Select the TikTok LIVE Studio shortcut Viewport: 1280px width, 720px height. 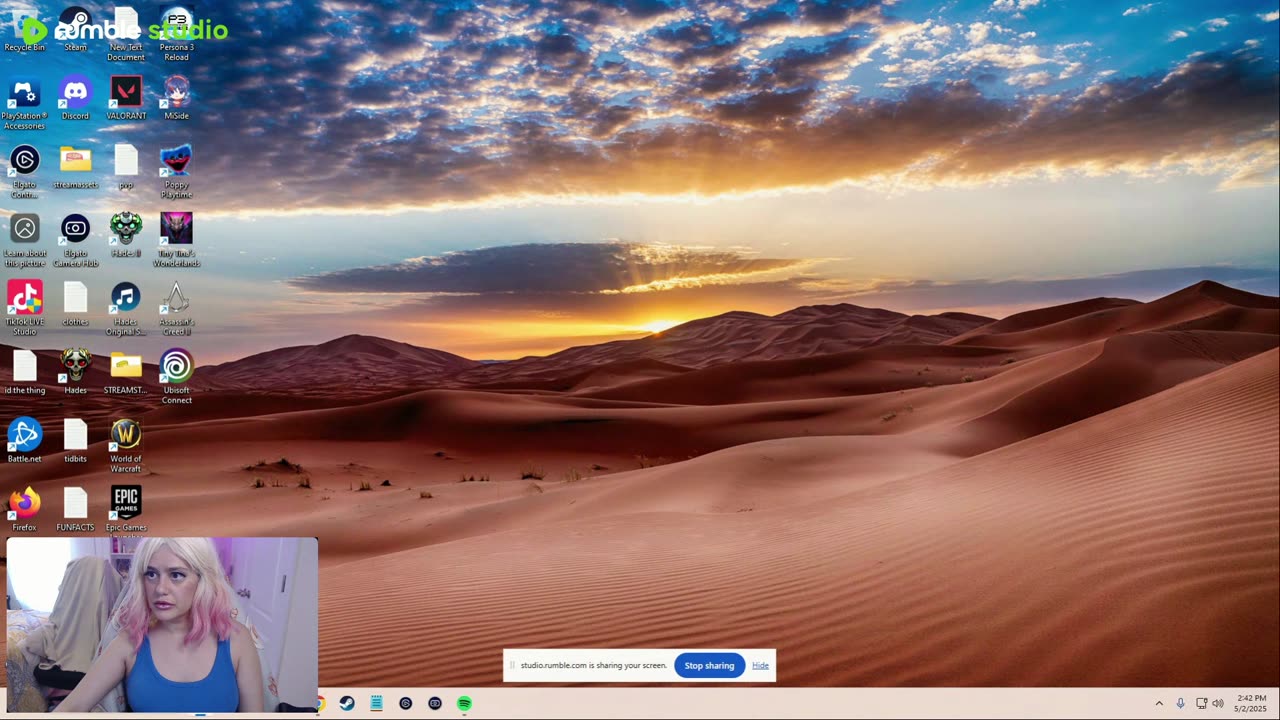(24, 309)
